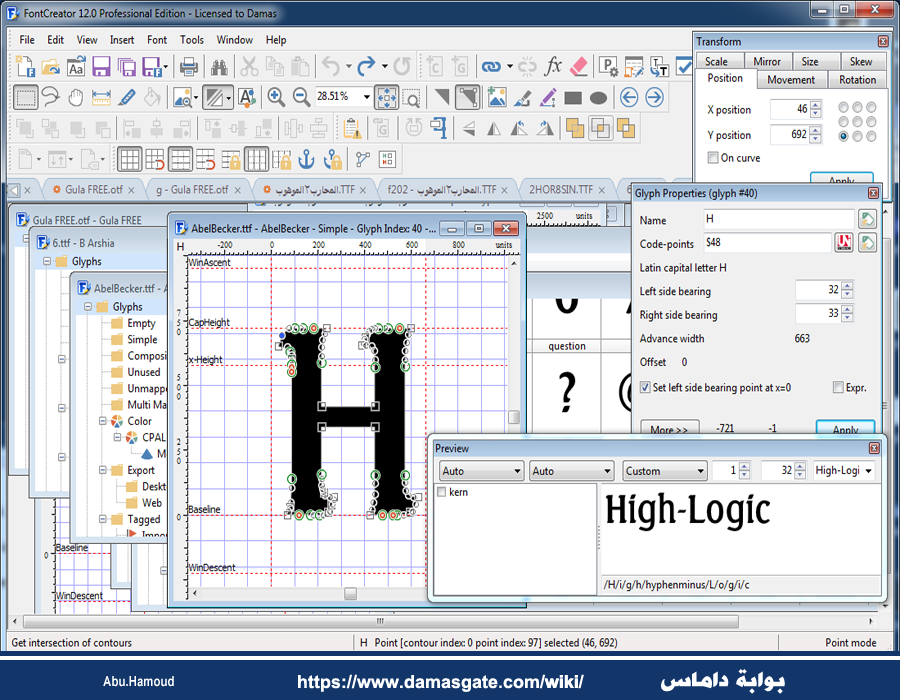Click the Zoom out magnifier icon
The image size is (900, 700).
(x=301, y=98)
